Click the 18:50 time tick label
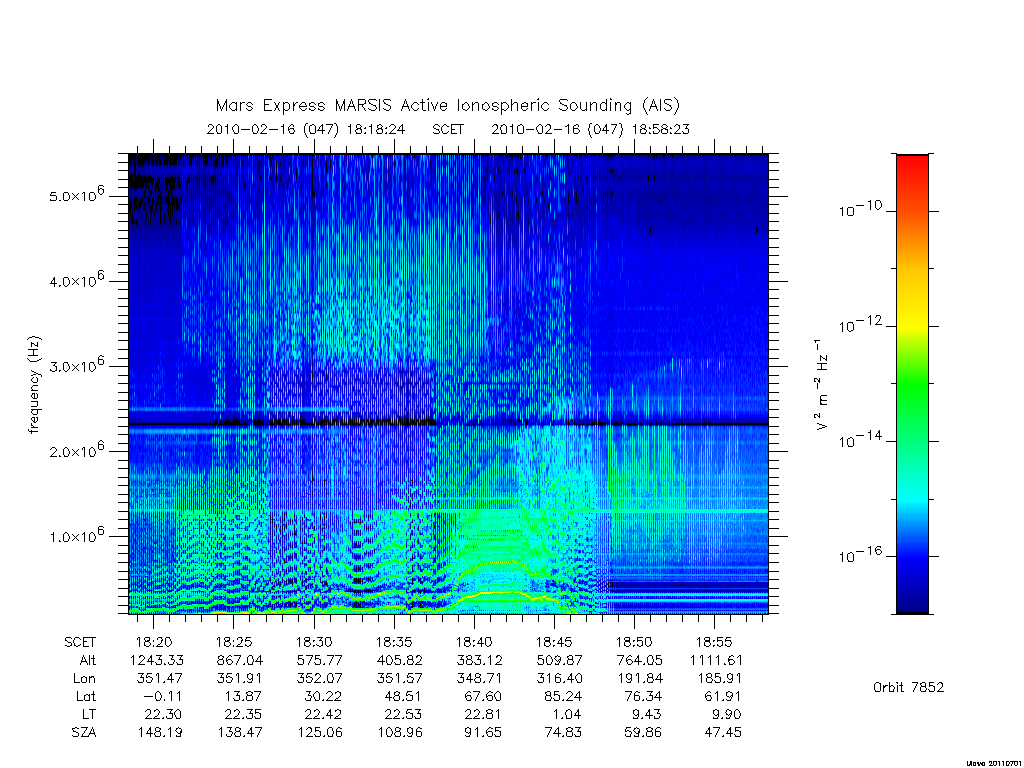1024x768 pixels. pyautogui.click(x=634, y=642)
